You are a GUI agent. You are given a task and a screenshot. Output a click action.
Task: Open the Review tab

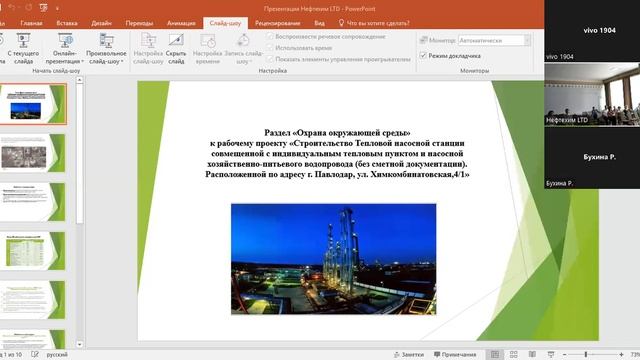click(278, 23)
